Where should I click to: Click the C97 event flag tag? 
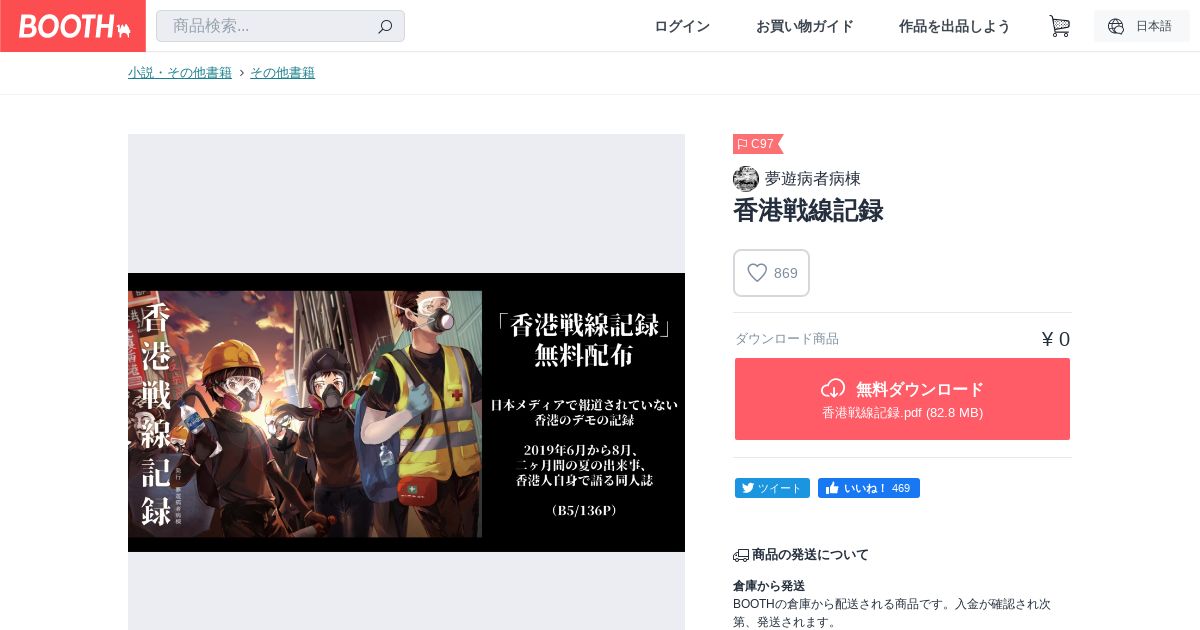point(758,144)
